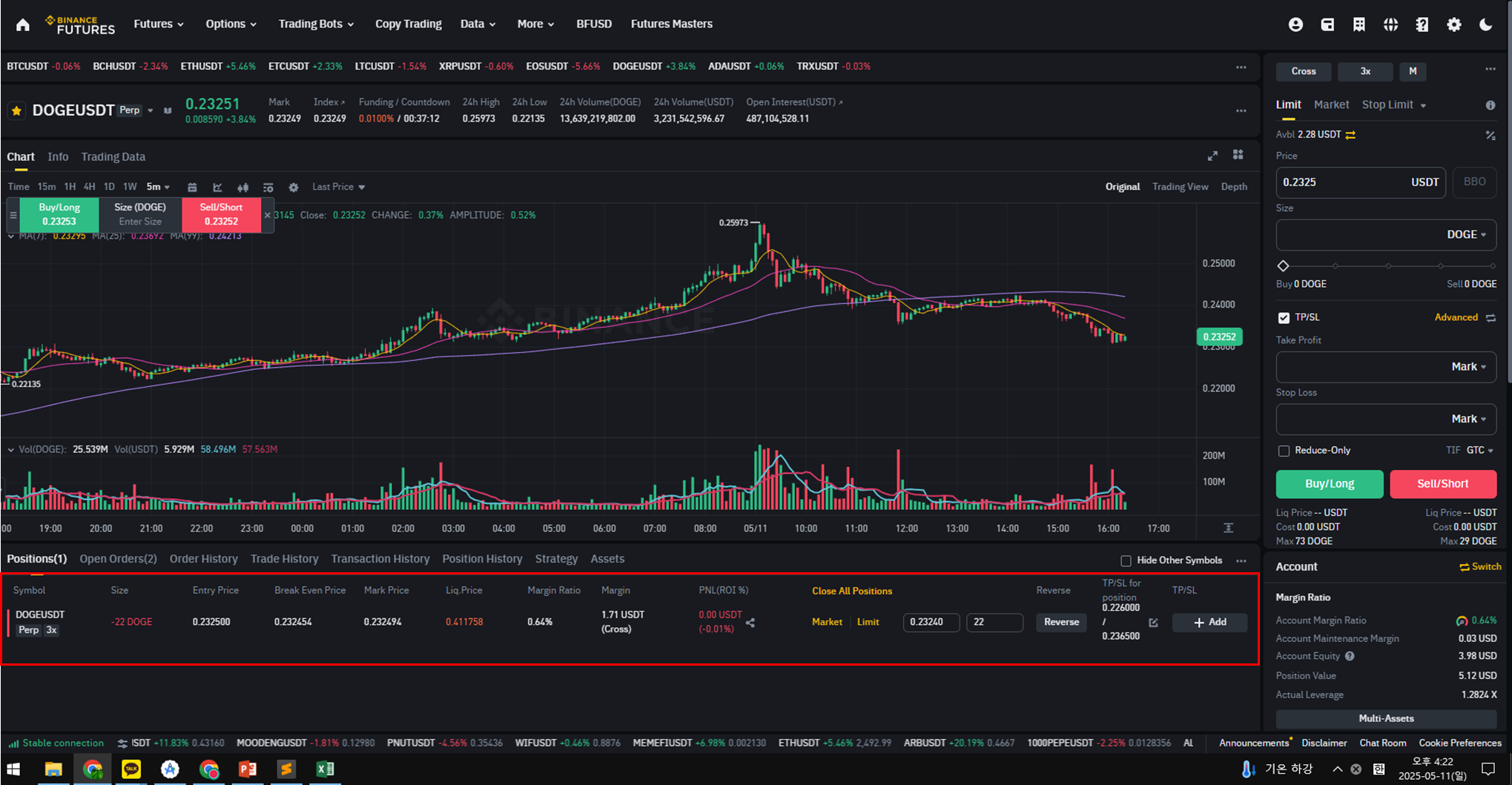Screen dimensions: 1512x785
Task: Reset chart price scale icon
Action: pos(1229,528)
